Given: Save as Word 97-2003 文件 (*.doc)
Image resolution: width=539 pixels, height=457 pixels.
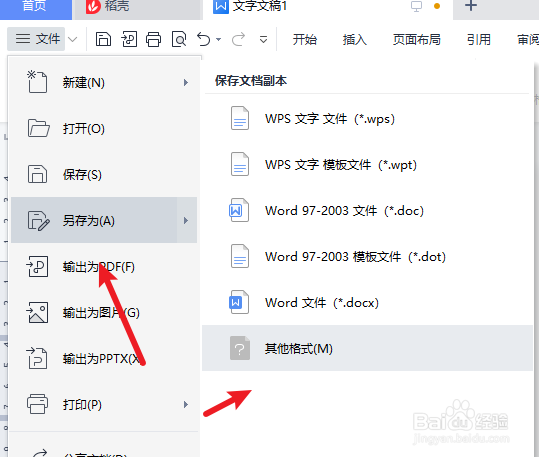Looking at the screenshot, I should (367, 210).
